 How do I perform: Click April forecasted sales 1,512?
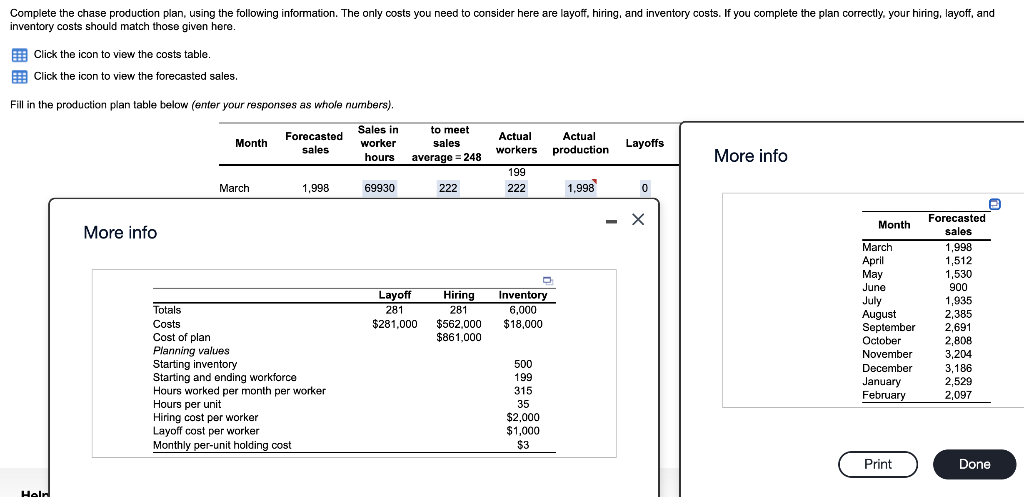958,261
